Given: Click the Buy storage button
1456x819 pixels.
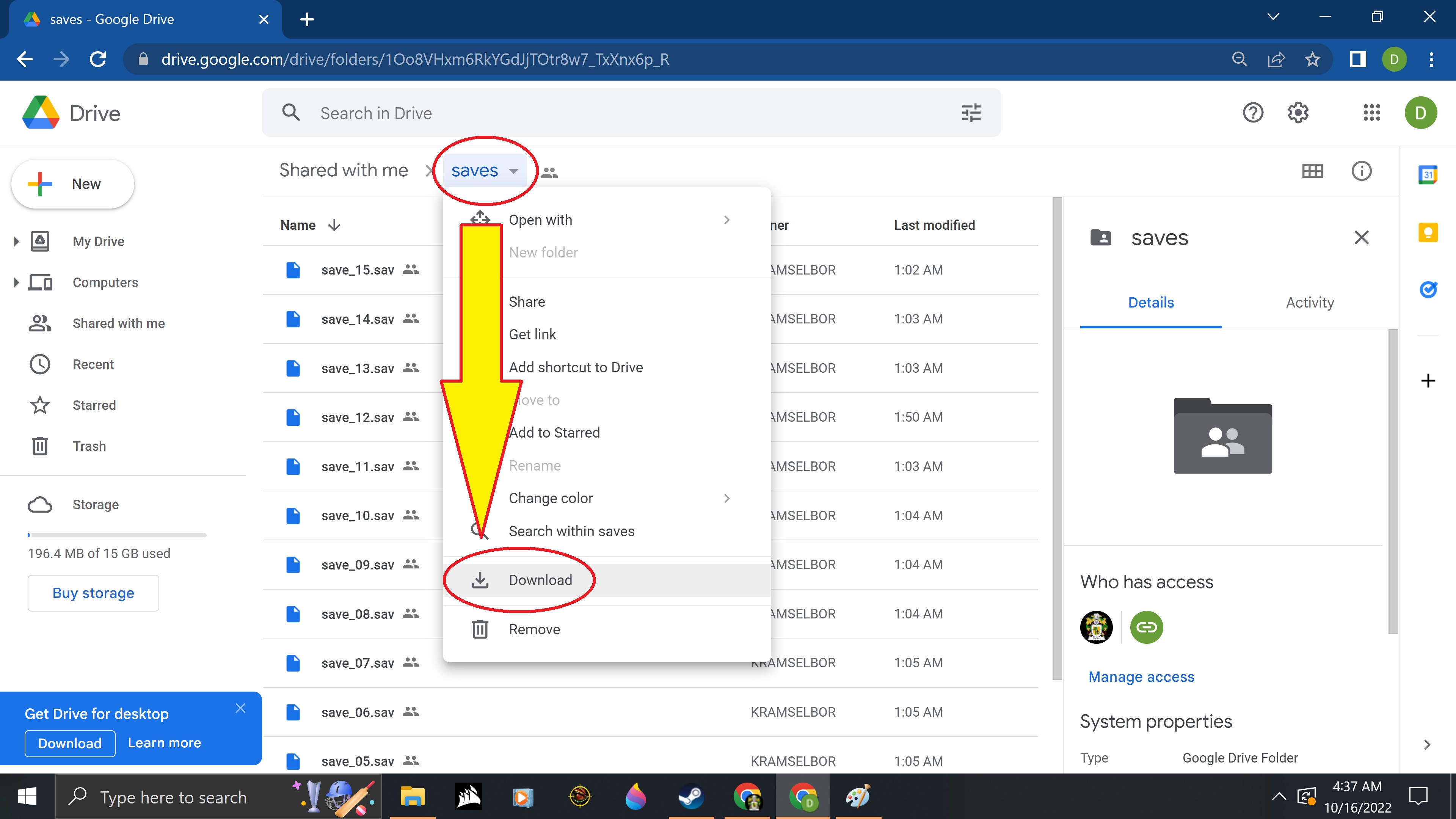Looking at the screenshot, I should 93,593.
